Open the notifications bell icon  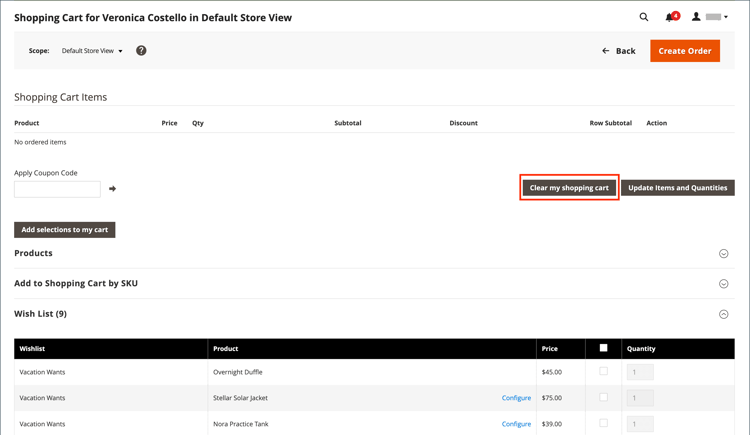[672, 17]
